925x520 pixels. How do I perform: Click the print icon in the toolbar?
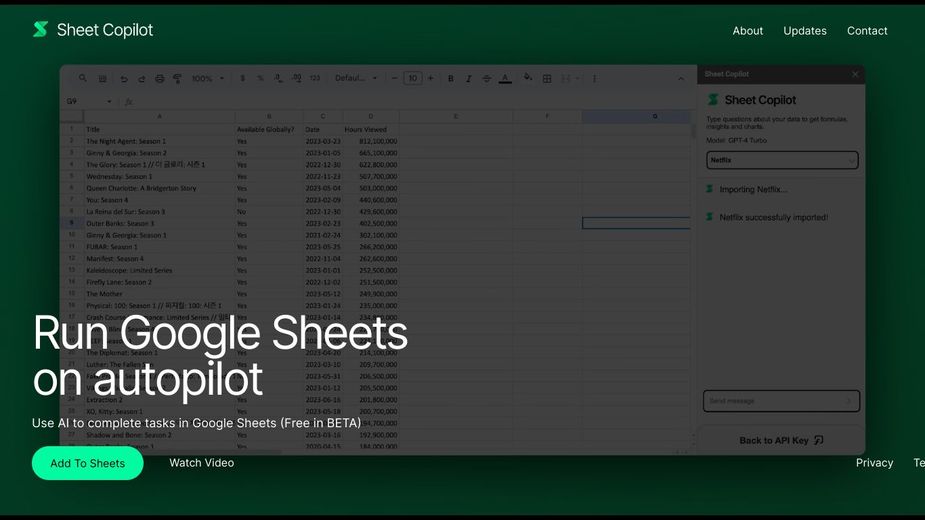[159, 78]
